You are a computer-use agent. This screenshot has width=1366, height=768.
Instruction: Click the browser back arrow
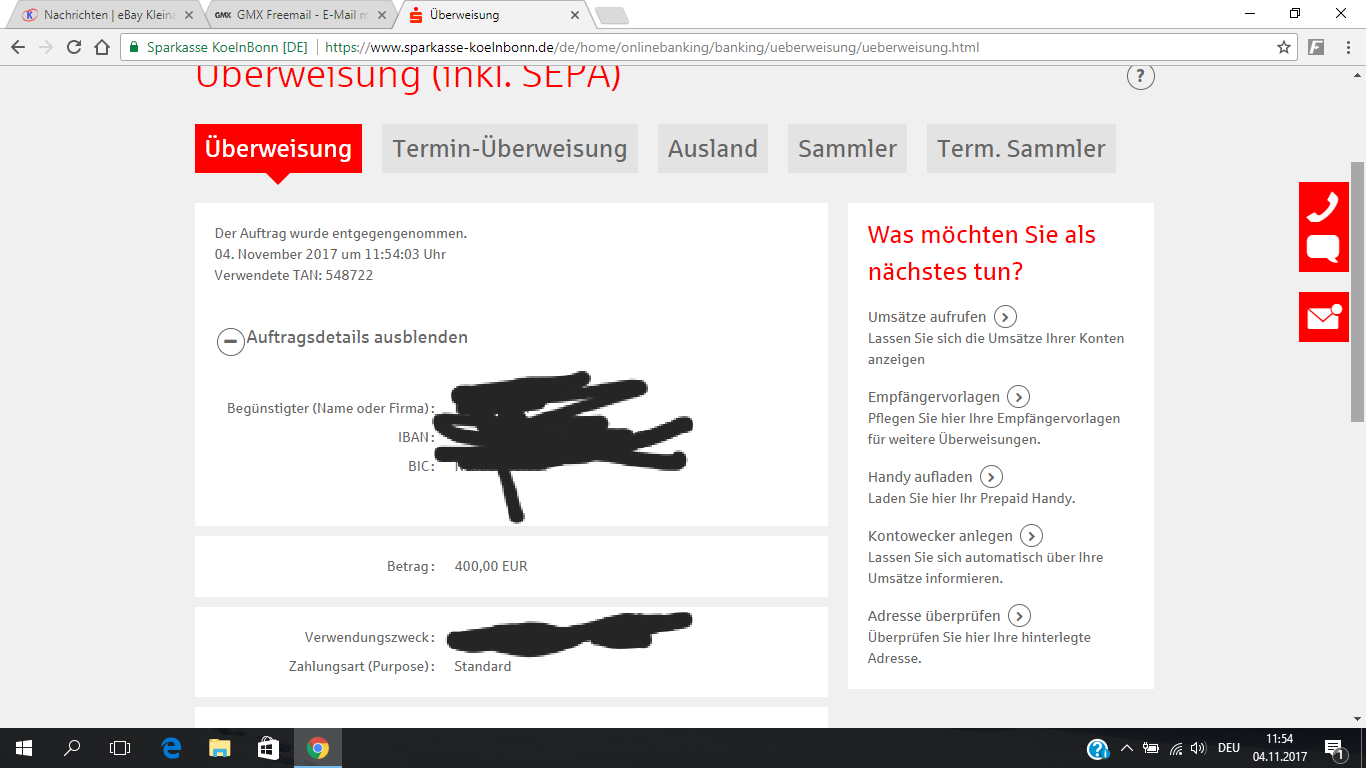point(18,47)
